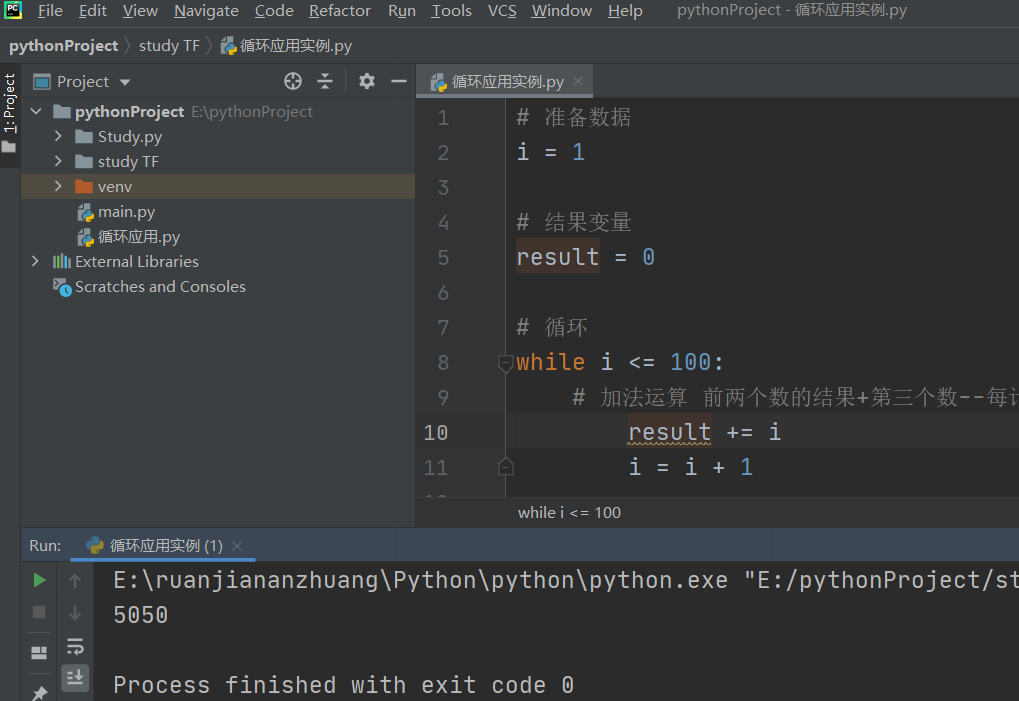Click pythonProject breadcrumb in navigation bar
This screenshot has height=701, width=1019.
point(64,45)
